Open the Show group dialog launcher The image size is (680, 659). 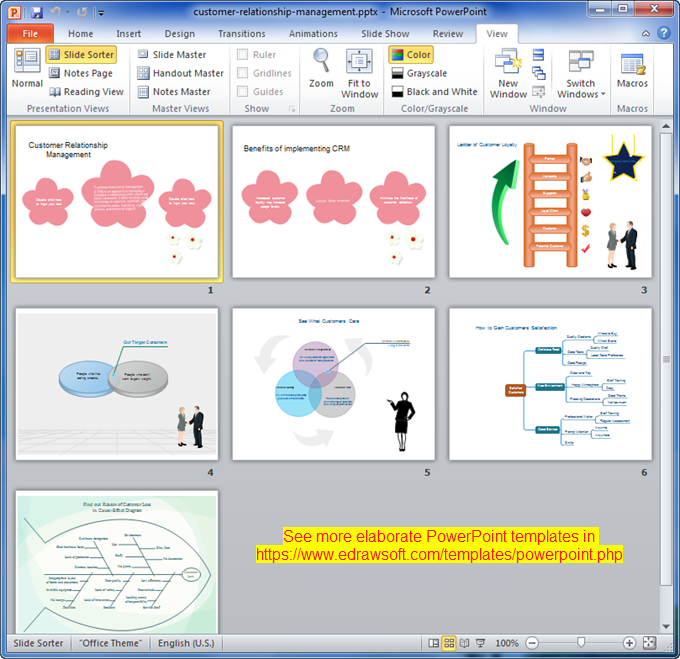click(x=292, y=109)
